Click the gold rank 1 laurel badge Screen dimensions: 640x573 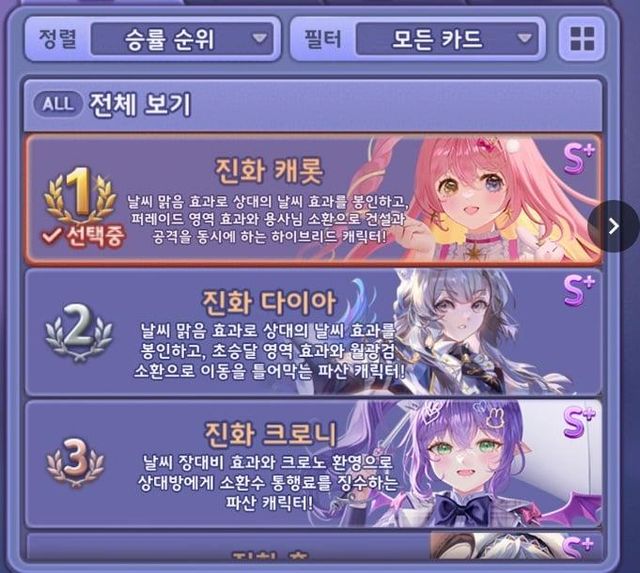80,195
